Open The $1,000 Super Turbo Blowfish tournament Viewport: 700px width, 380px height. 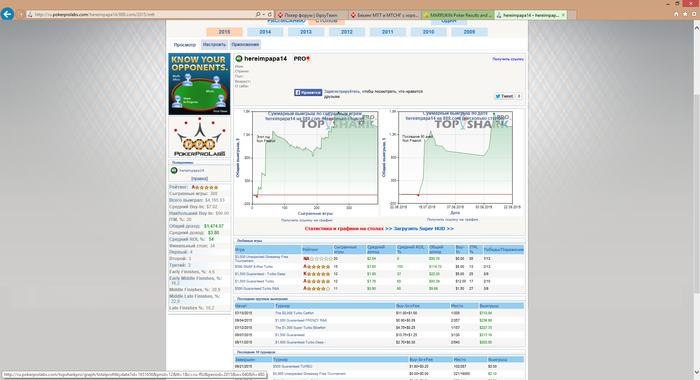[x=300, y=328]
